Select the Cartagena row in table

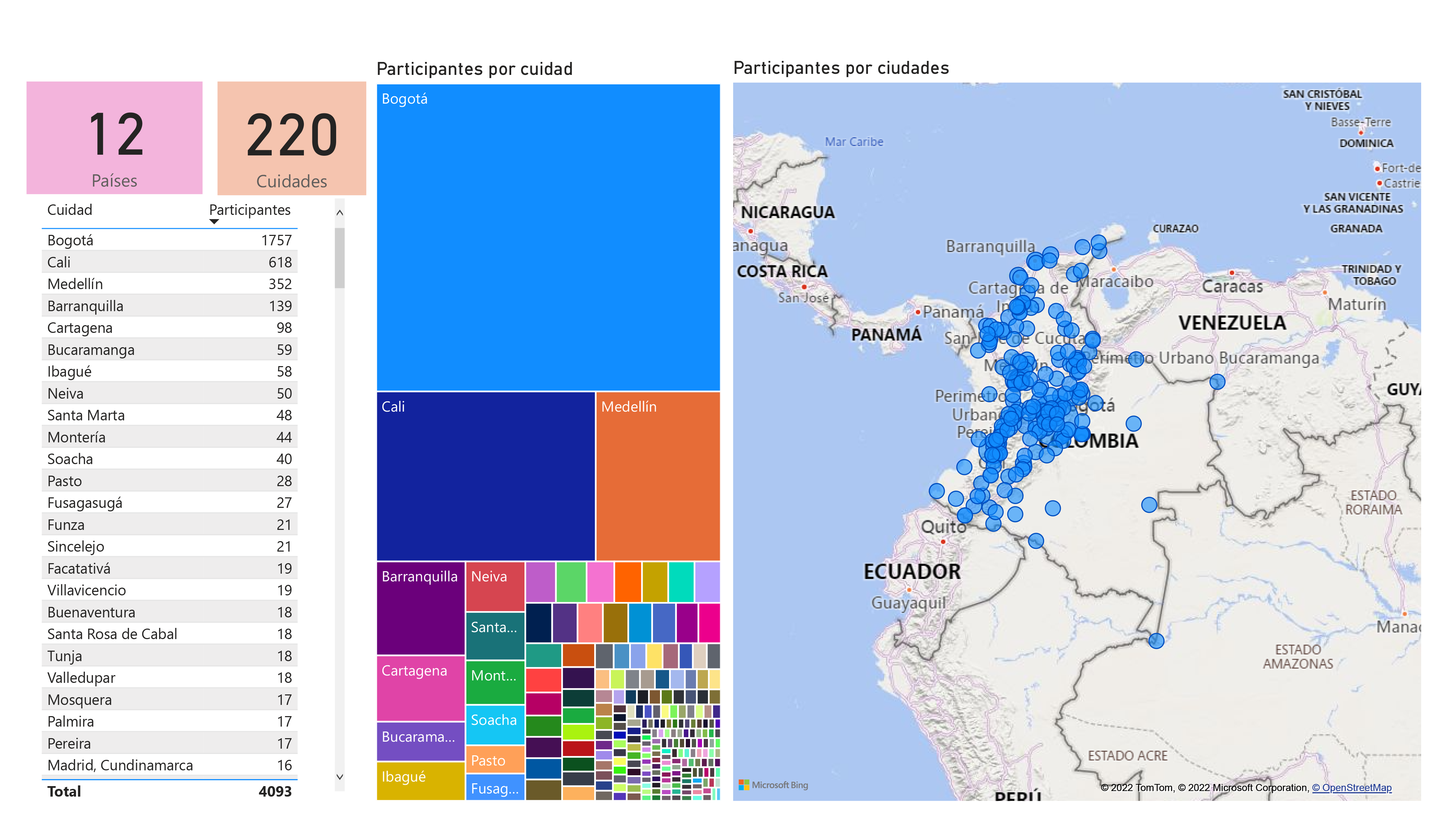169,328
